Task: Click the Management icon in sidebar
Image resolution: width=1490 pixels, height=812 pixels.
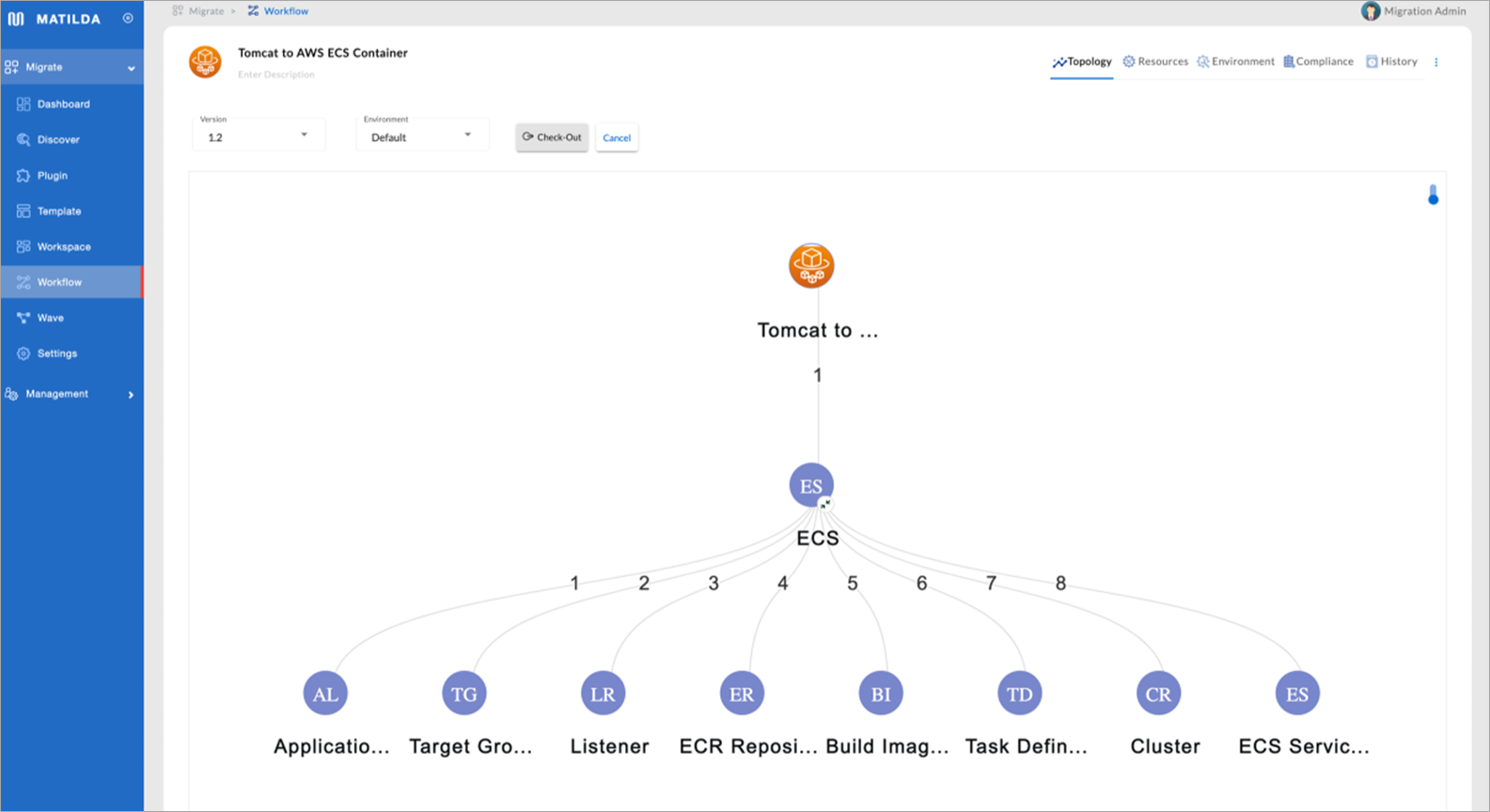Action: click(11, 395)
